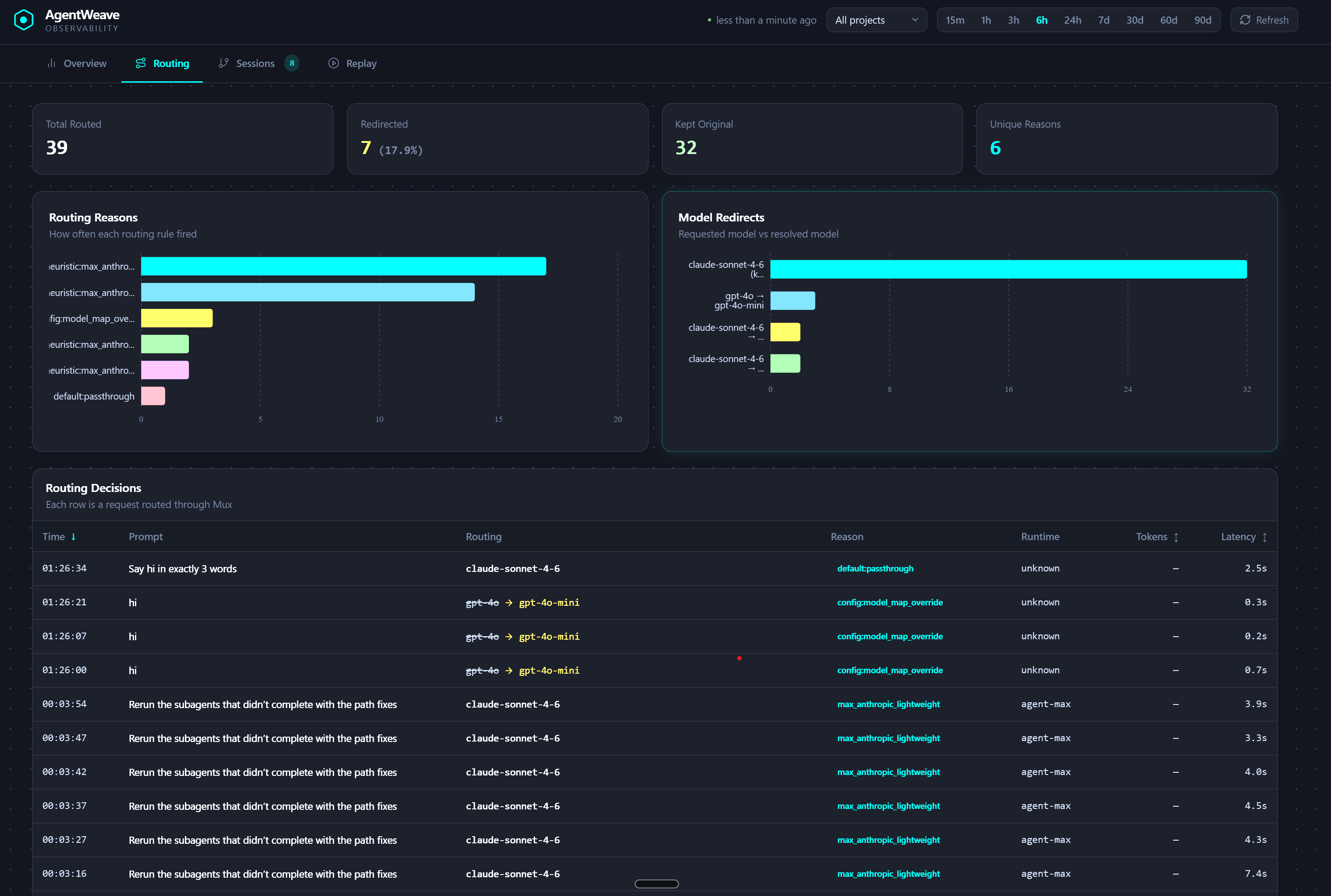The height and width of the screenshot is (896, 1331).
Task: Pick the 90d time range
Action: [1202, 20]
